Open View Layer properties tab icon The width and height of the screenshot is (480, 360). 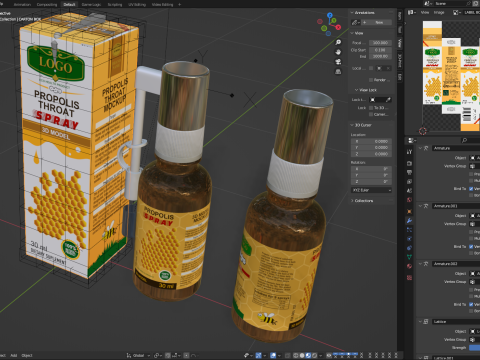click(409, 182)
